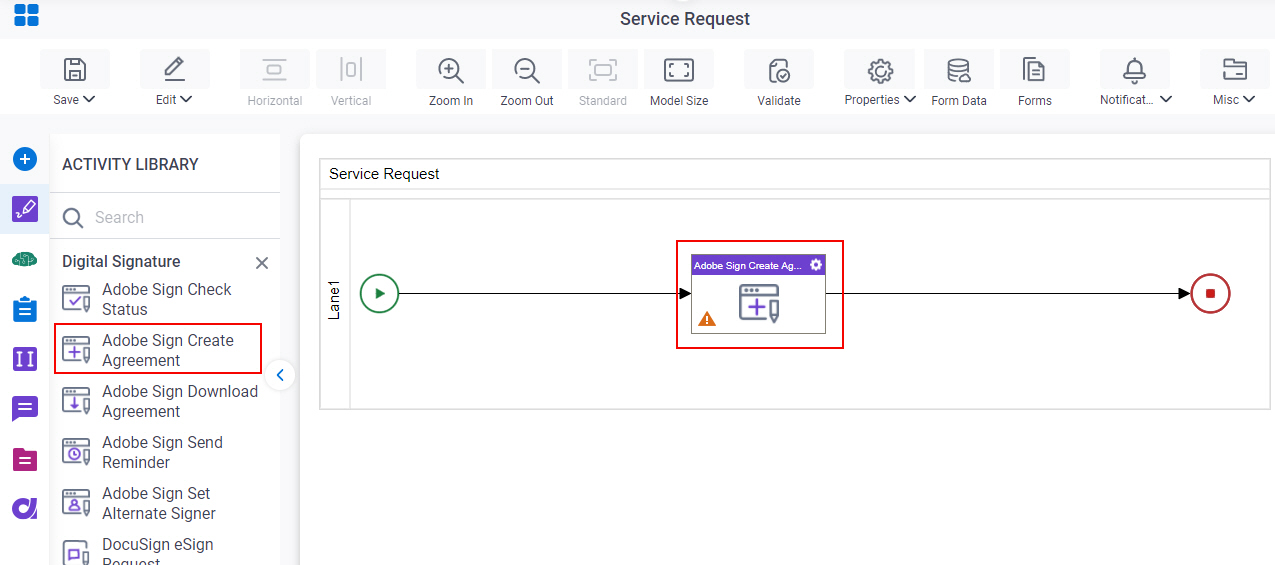Open the green brain-shaped sidebar icon
The height and width of the screenshot is (565, 1275).
coord(25,259)
